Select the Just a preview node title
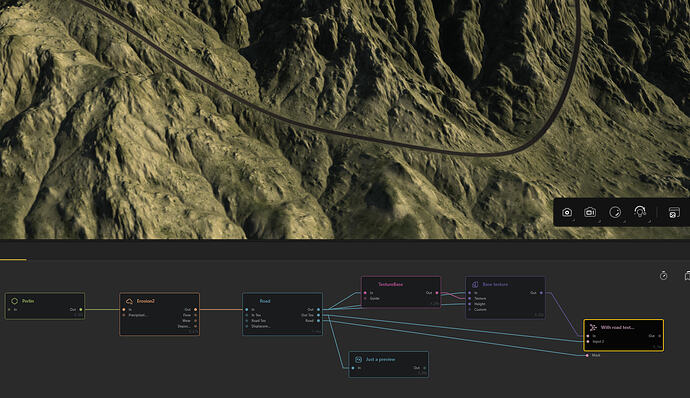 [380, 360]
